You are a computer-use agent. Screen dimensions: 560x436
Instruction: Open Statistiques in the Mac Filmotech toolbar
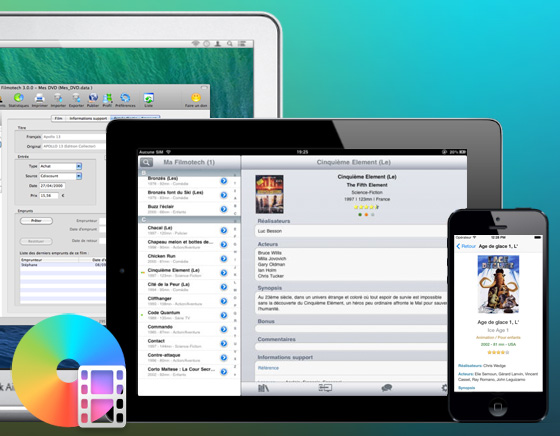(x=19, y=100)
